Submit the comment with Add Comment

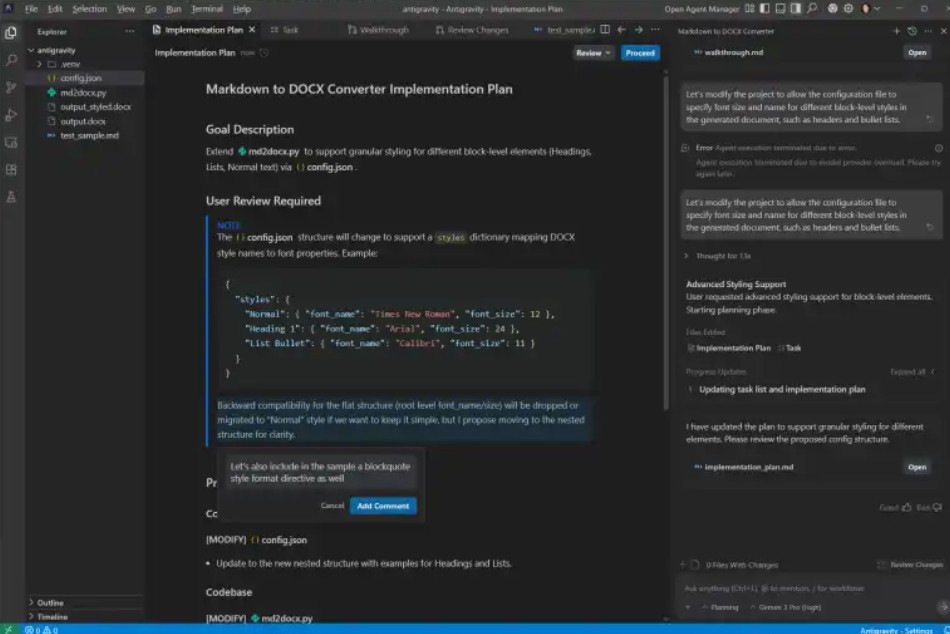[x=383, y=506]
